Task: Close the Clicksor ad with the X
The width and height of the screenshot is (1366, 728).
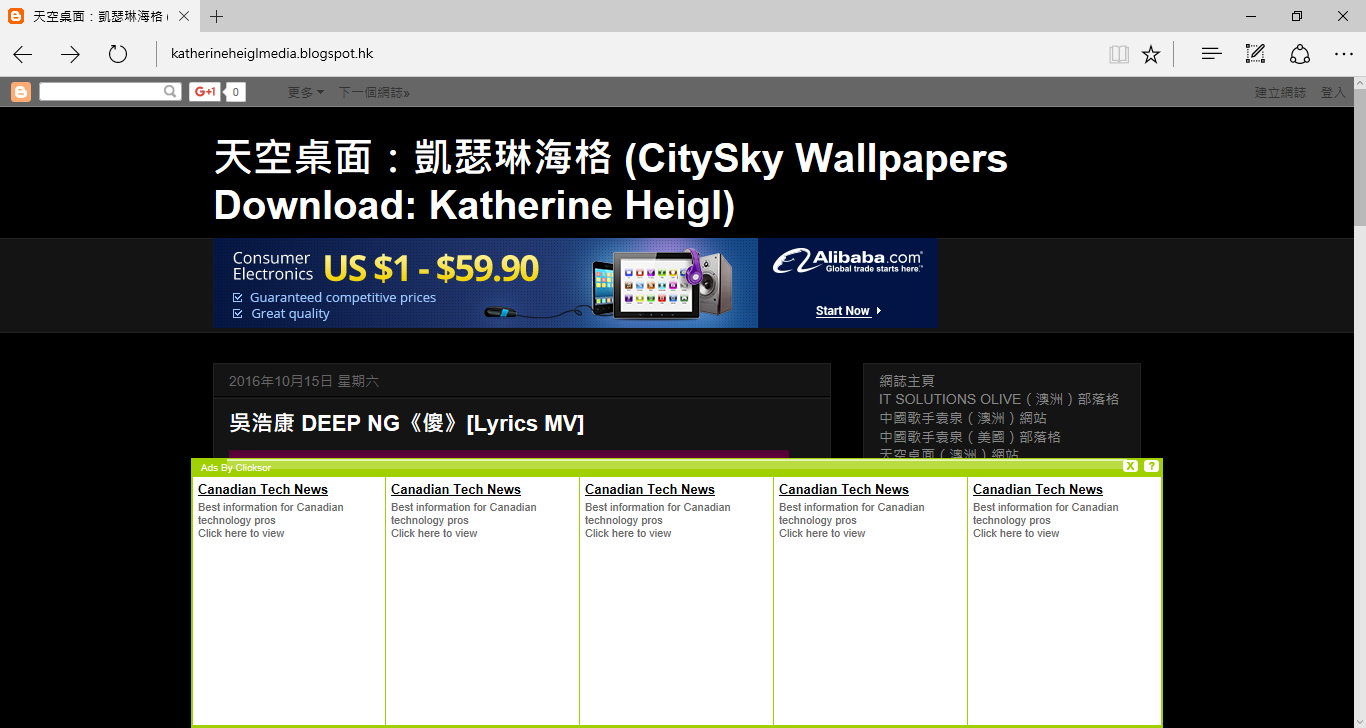Action: (1130, 466)
